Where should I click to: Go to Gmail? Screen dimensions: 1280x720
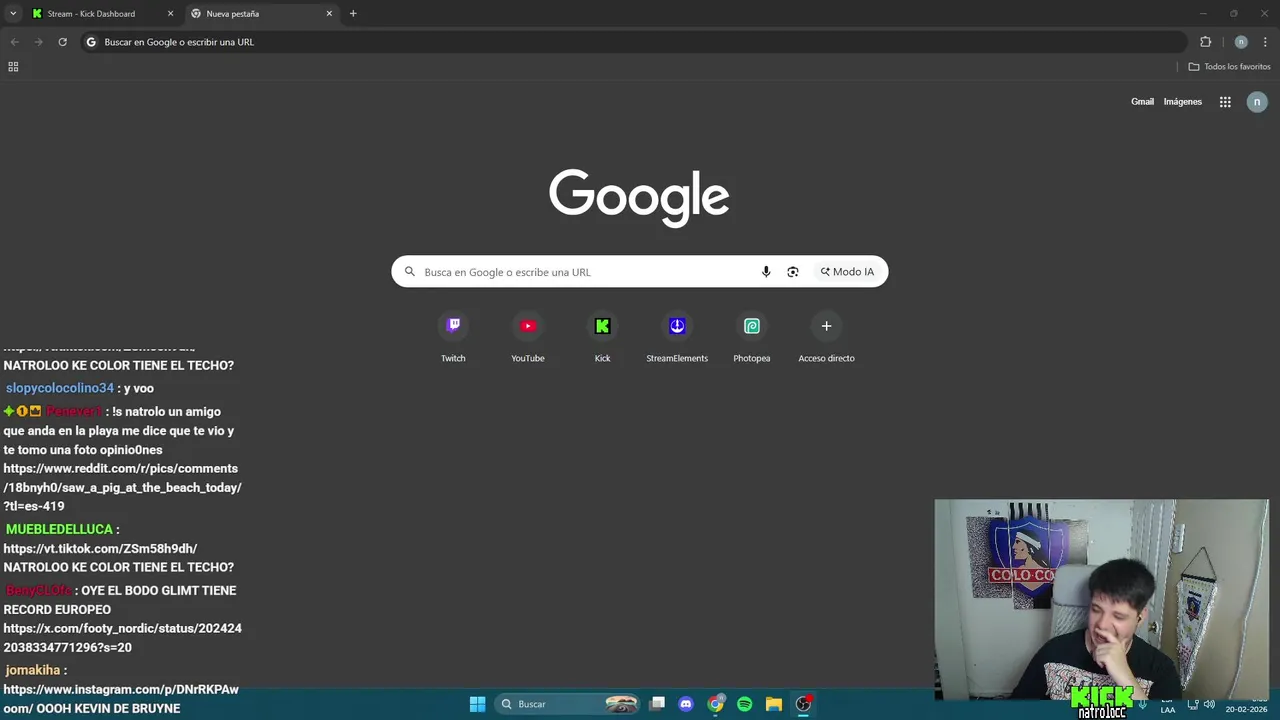(x=1142, y=102)
